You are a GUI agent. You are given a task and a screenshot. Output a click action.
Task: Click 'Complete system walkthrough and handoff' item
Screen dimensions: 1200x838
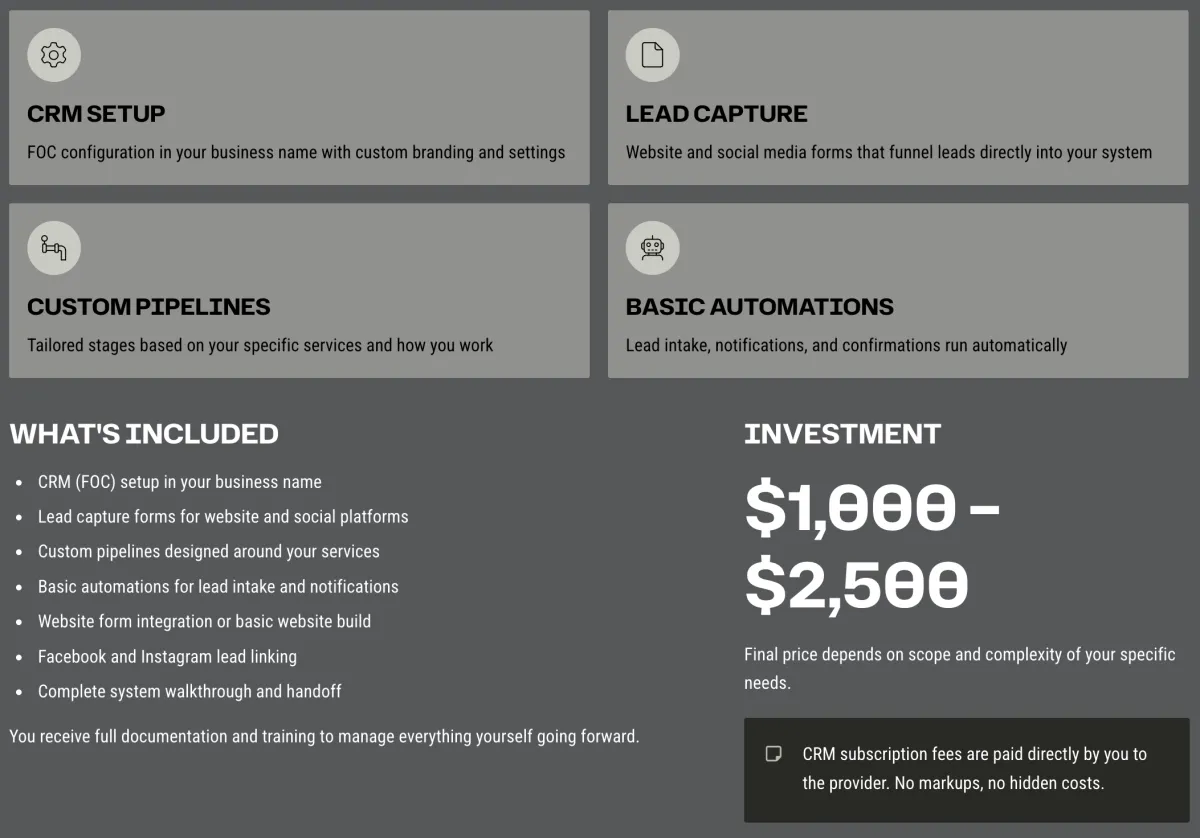coord(190,691)
